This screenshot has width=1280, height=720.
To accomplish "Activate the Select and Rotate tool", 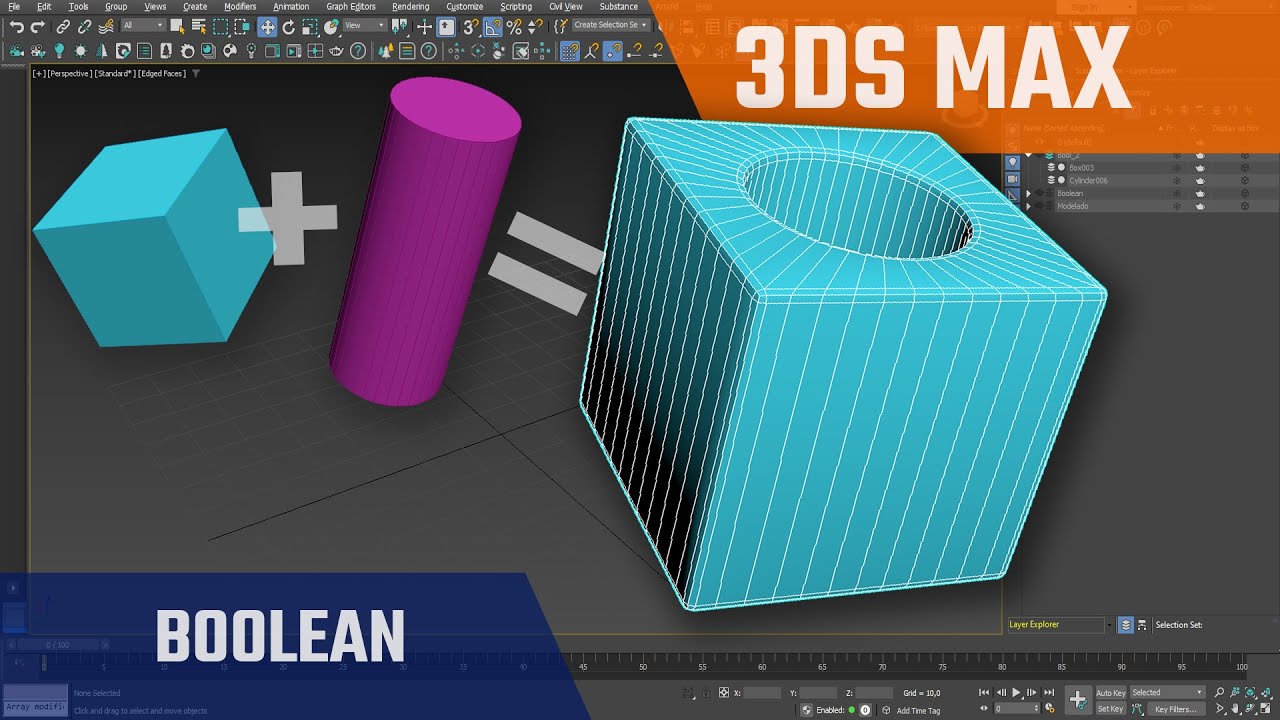I will (x=289, y=27).
